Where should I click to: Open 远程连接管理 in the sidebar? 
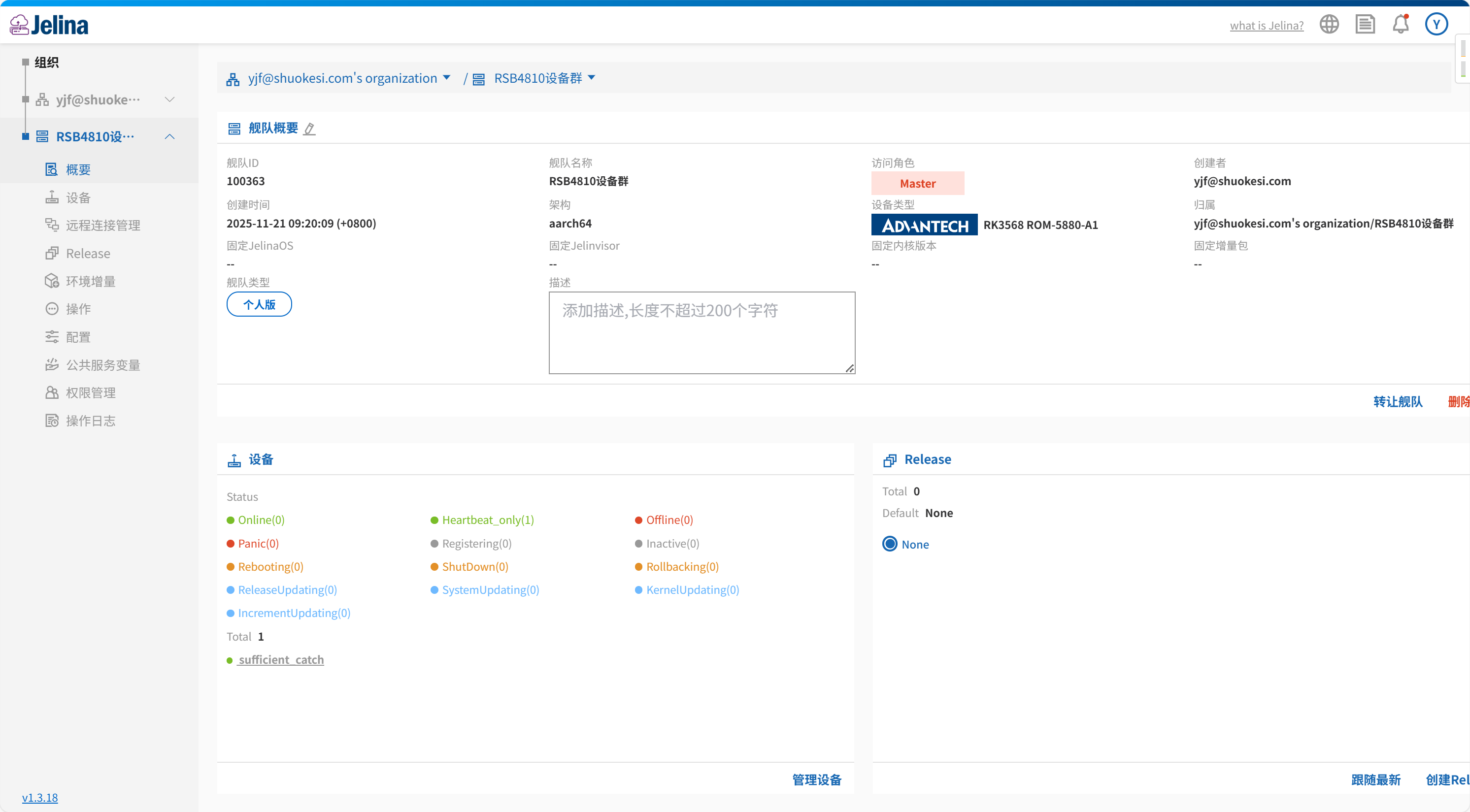[103, 225]
